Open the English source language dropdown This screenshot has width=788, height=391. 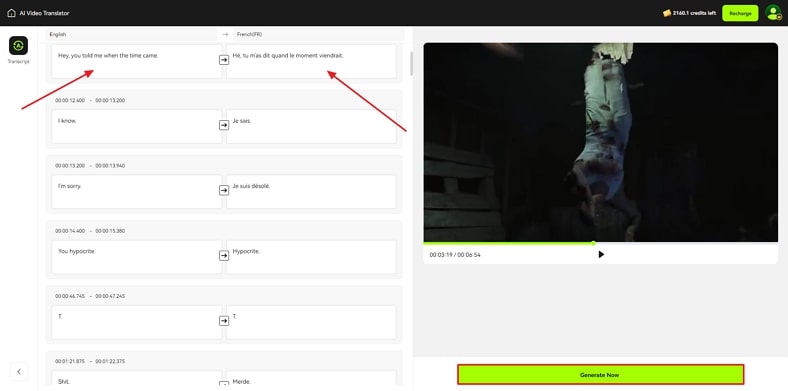(x=131, y=35)
